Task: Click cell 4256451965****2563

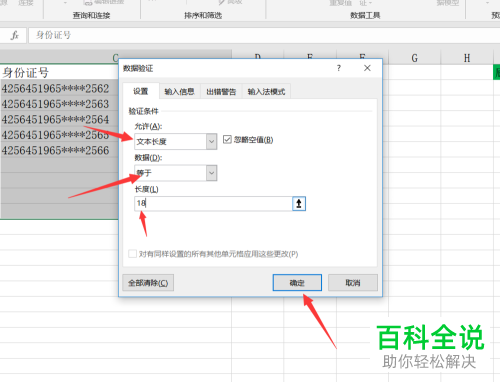Action: tap(59, 104)
